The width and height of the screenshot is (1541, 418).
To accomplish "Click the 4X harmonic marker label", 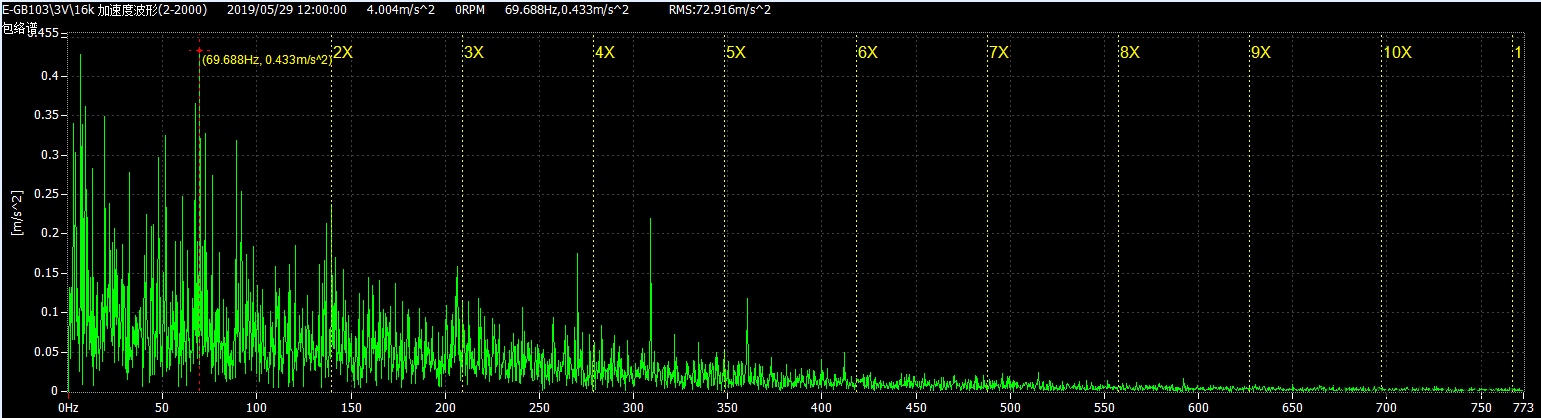I will pyautogui.click(x=605, y=52).
